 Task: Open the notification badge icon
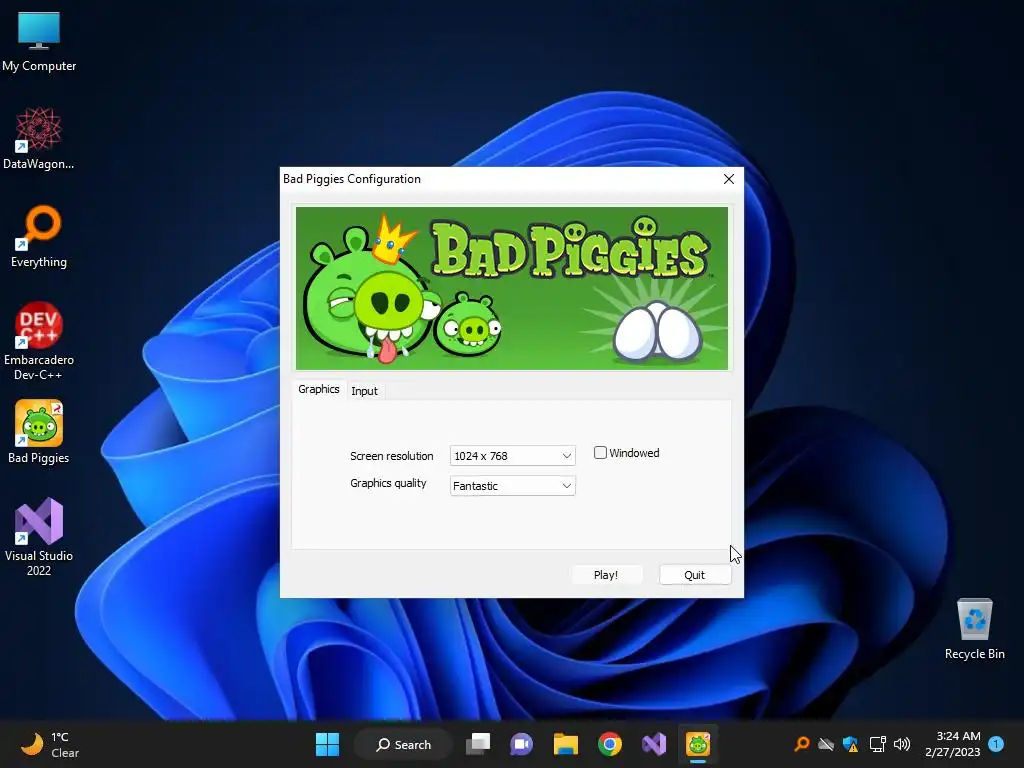996,744
